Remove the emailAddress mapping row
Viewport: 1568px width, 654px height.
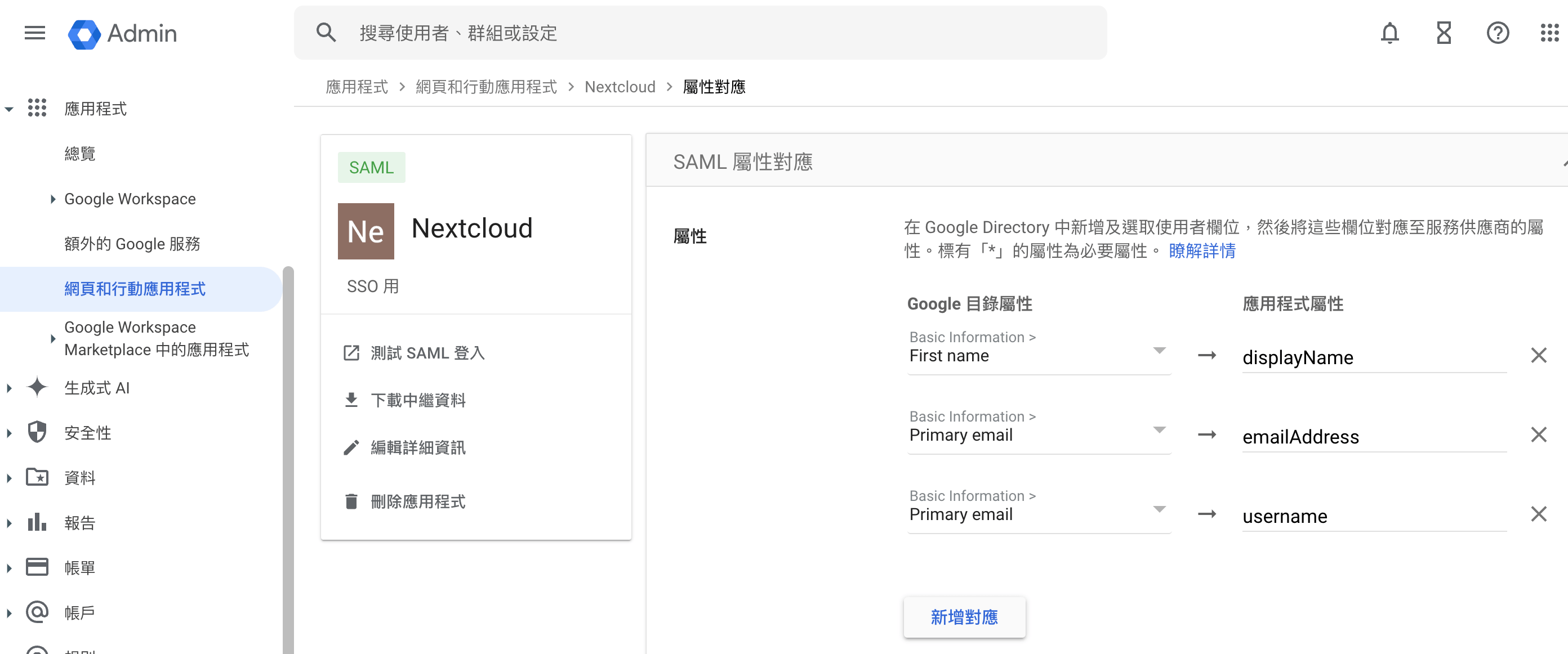(1538, 434)
